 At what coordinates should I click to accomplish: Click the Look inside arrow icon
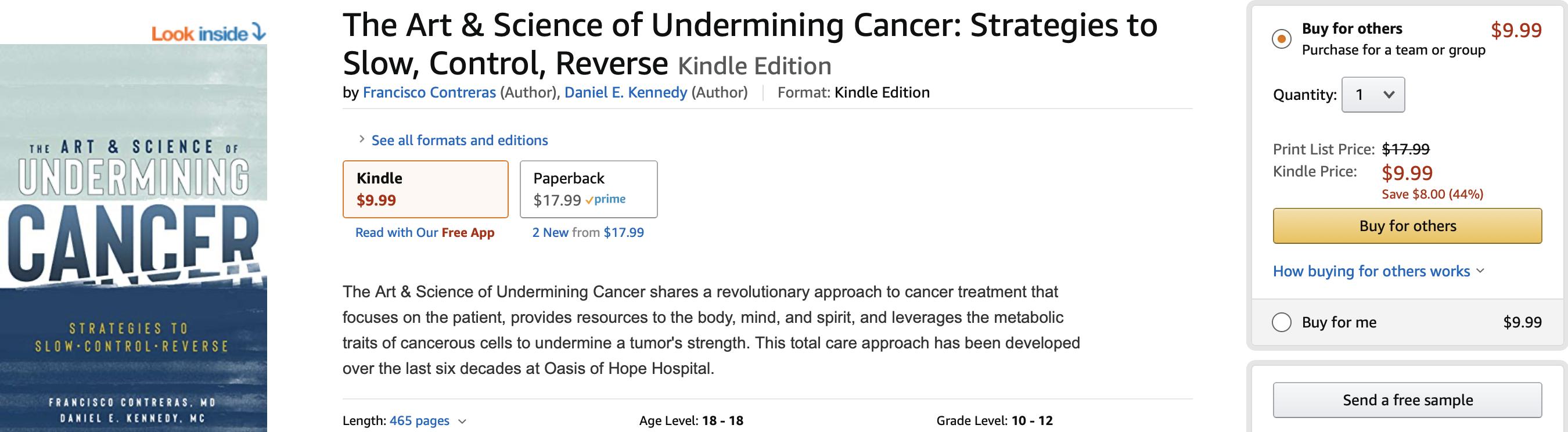(x=260, y=33)
